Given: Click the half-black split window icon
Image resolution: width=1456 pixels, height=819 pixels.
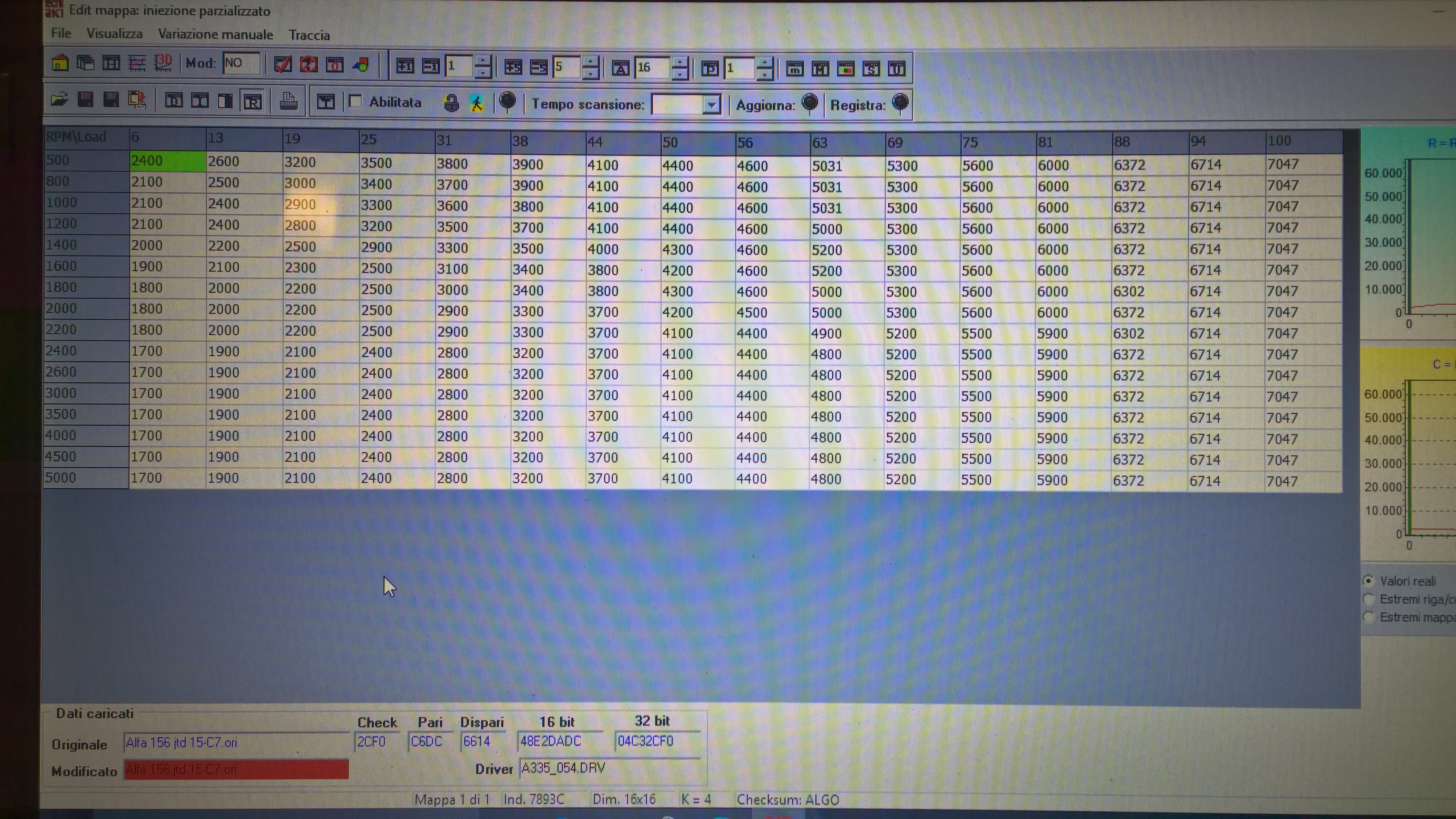Looking at the screenshot, I should pyautogui.click(x=226, y=101).
